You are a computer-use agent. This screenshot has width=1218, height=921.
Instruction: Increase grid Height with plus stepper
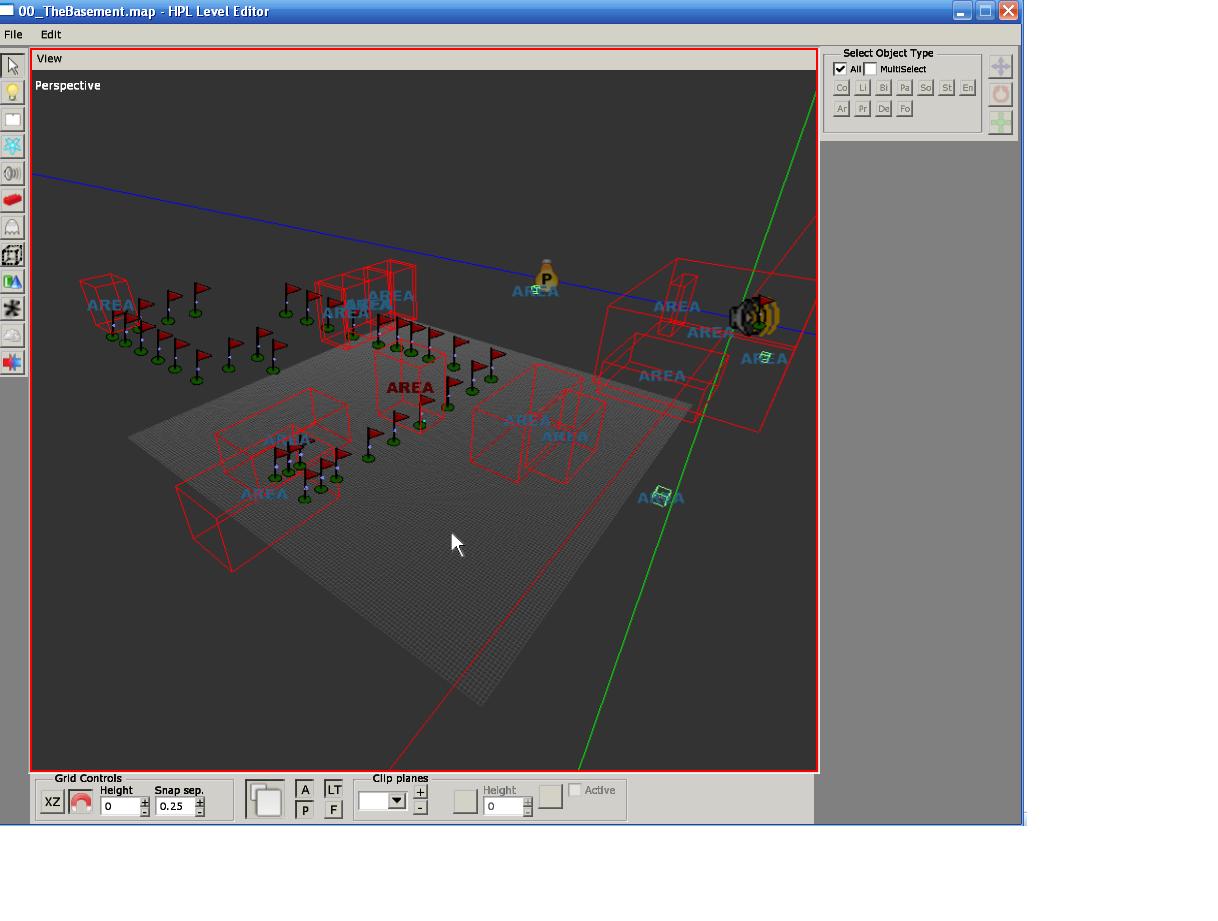click(145, 801)
